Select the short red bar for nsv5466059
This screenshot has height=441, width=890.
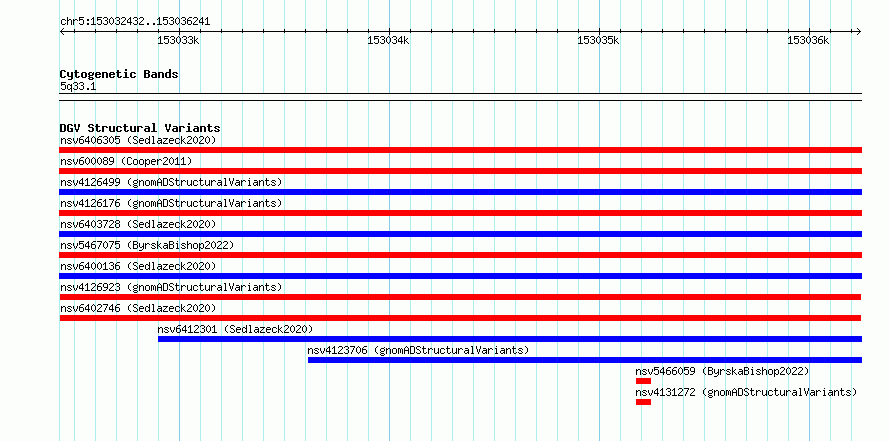point(643,381)
